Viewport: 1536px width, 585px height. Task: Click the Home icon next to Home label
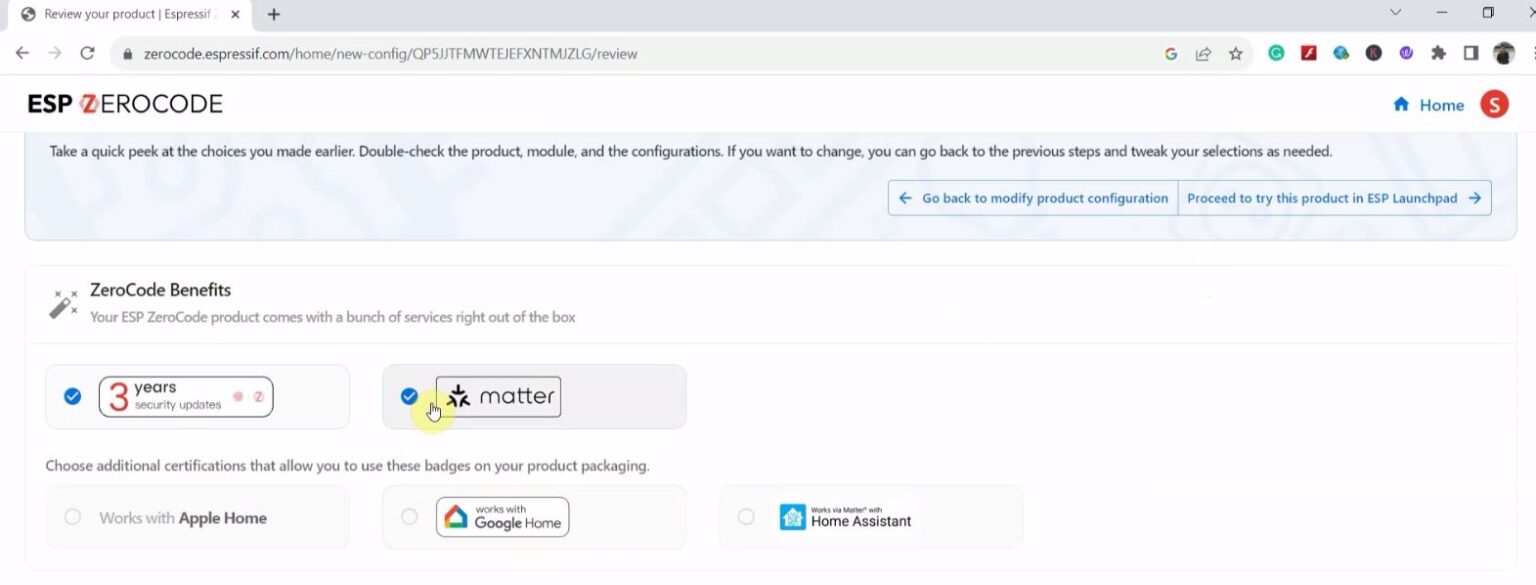point(1402,104)
